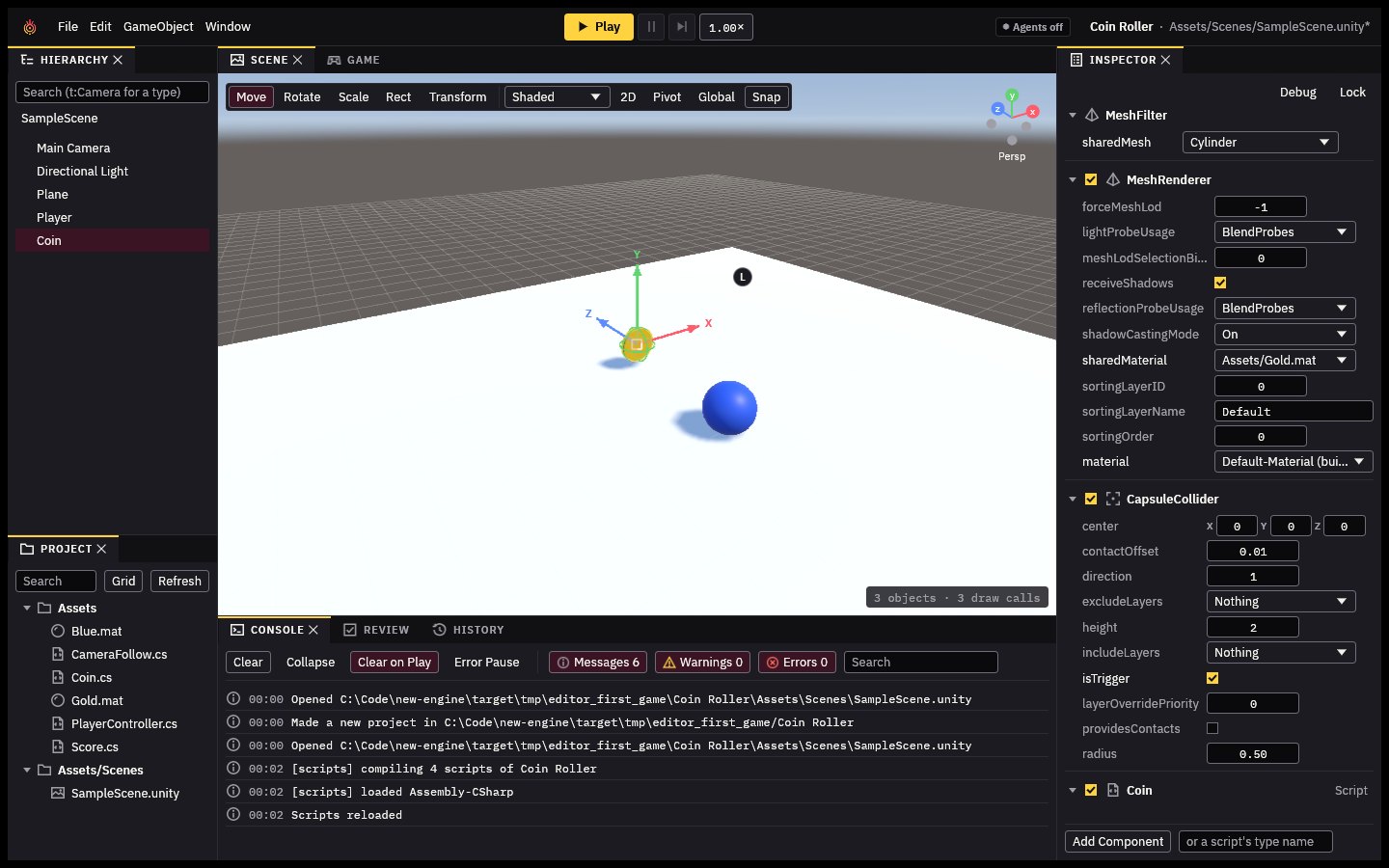Click the MeshFilter component icon
This screenshot has width=1389, height=868.
(x=1092, y=115)
